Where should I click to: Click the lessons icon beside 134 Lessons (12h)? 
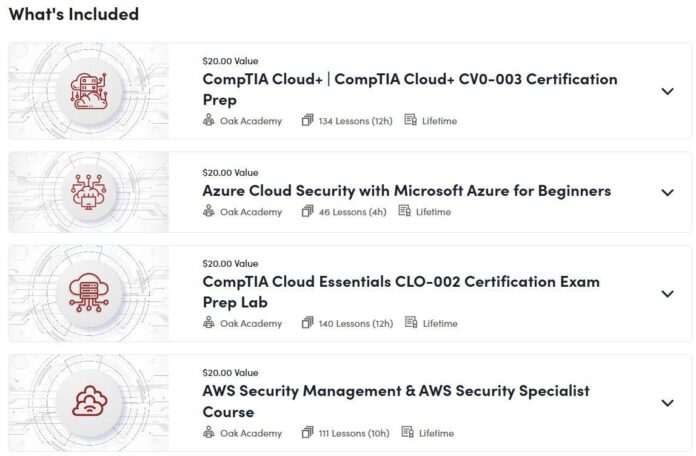(x=307, y=120)
